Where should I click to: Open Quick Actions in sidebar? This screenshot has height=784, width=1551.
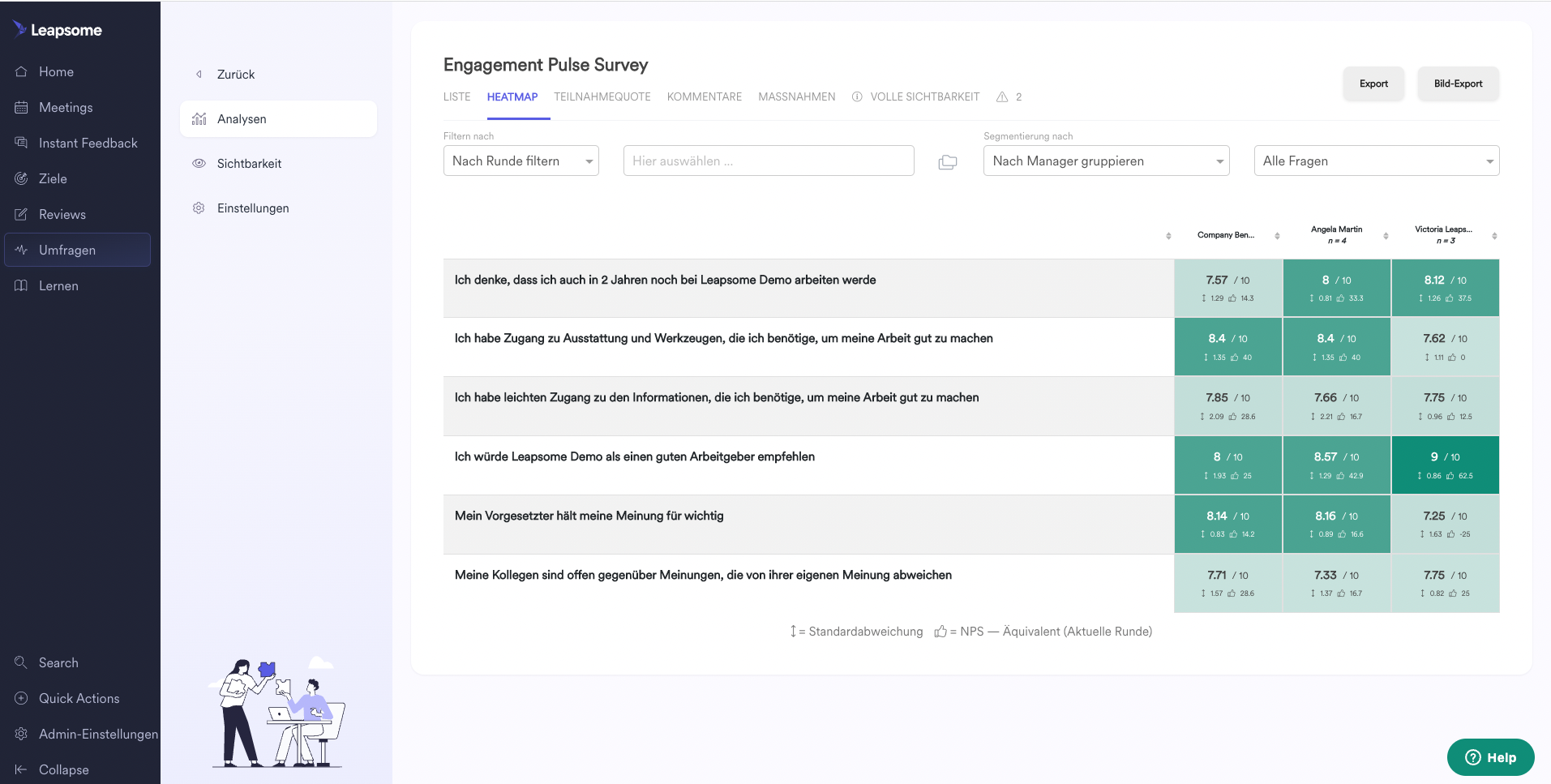point(79,699)
